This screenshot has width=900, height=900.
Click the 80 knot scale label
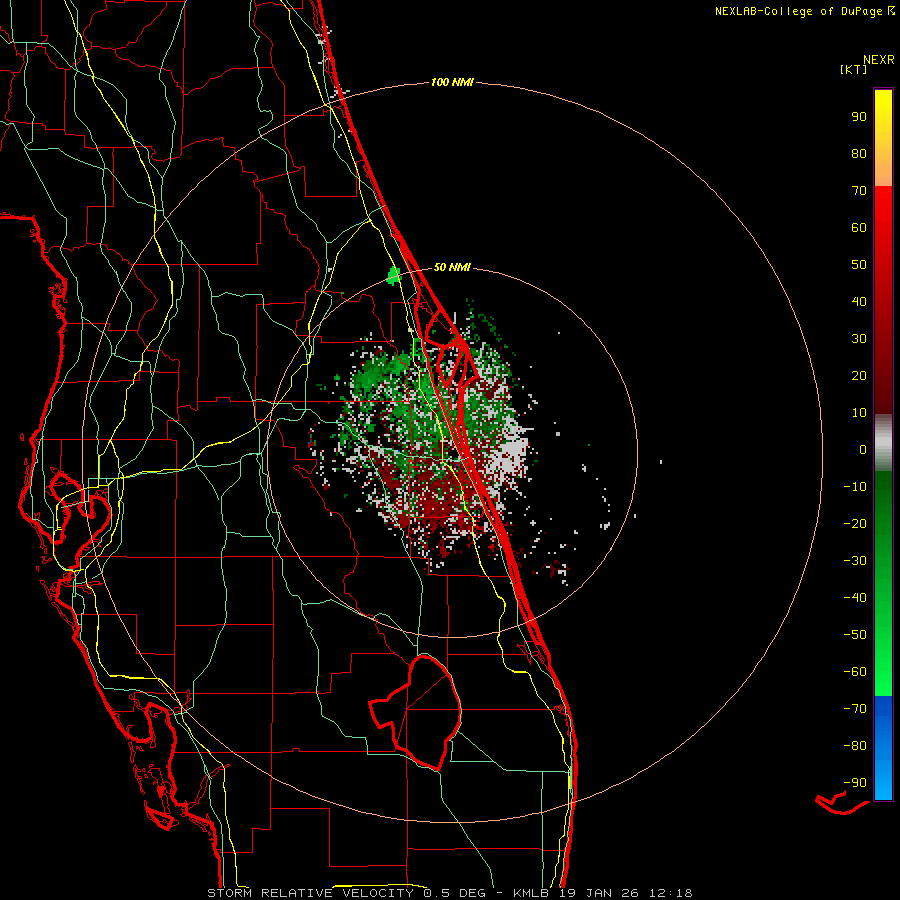(x=859, y=153)
